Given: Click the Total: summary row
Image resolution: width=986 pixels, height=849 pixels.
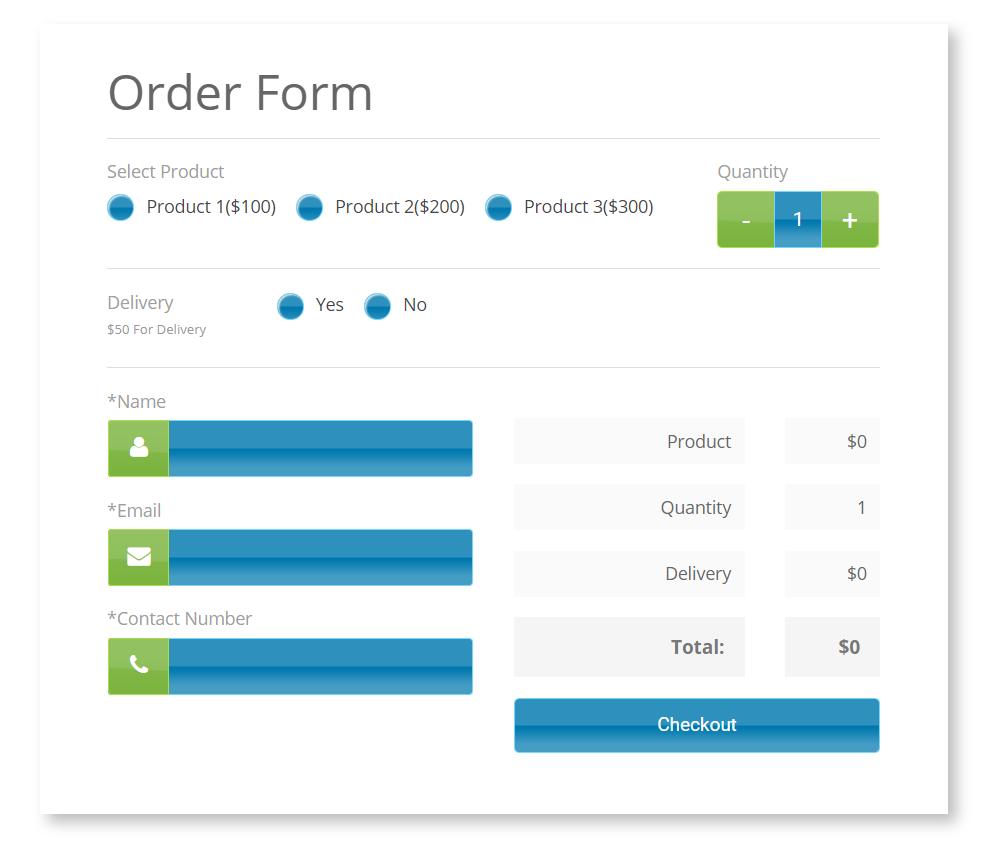Looking at the screenshot, I should click(x=629, y=647).
